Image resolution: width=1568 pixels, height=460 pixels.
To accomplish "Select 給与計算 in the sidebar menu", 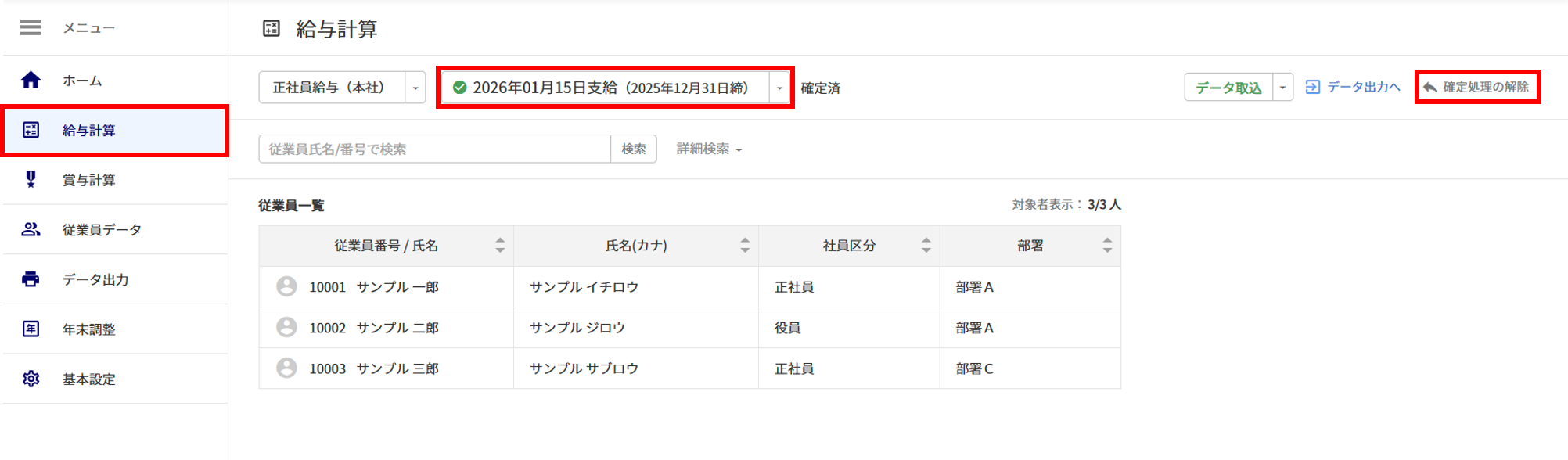I will click(89, 131).
